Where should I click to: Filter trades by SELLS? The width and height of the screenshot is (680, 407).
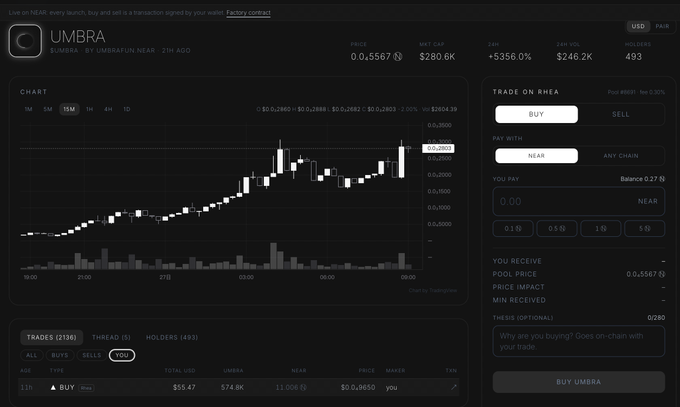click(x=92, y=355)
